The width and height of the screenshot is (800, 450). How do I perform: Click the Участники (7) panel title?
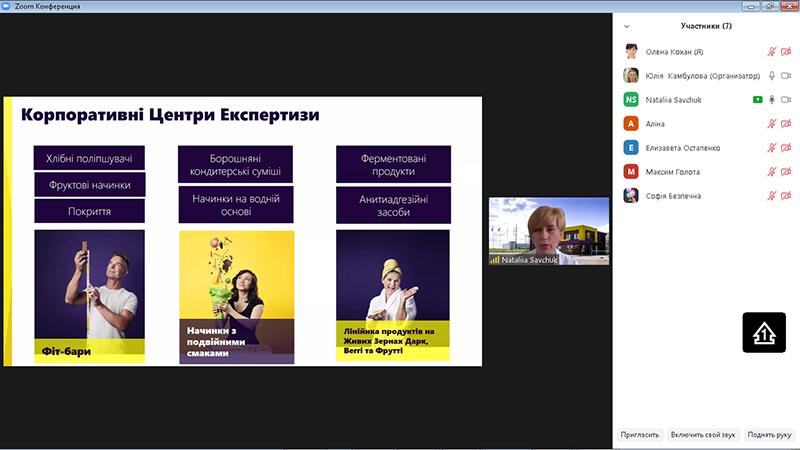[706, 26]
